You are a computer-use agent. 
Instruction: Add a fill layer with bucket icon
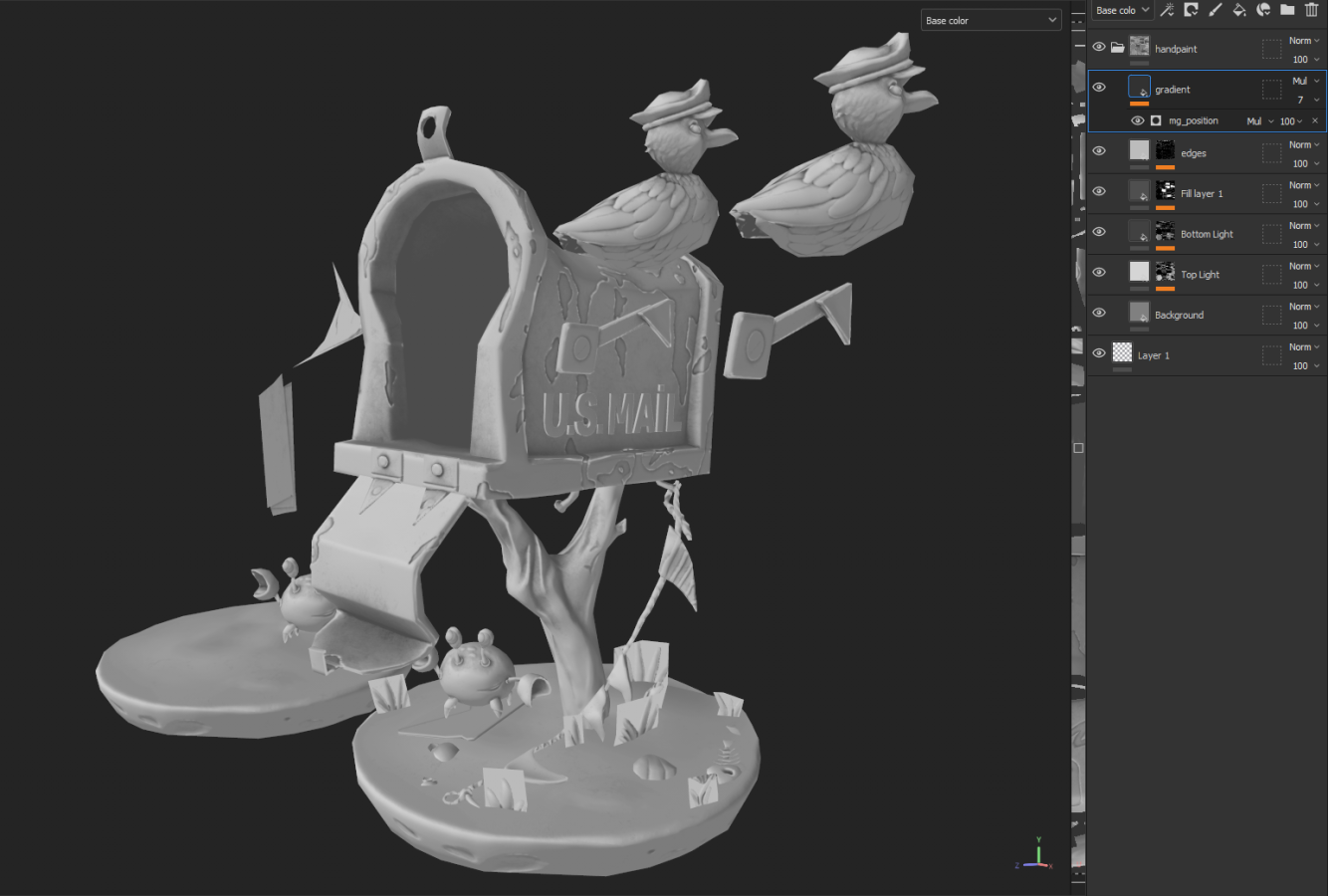[x=1239, y=10]
